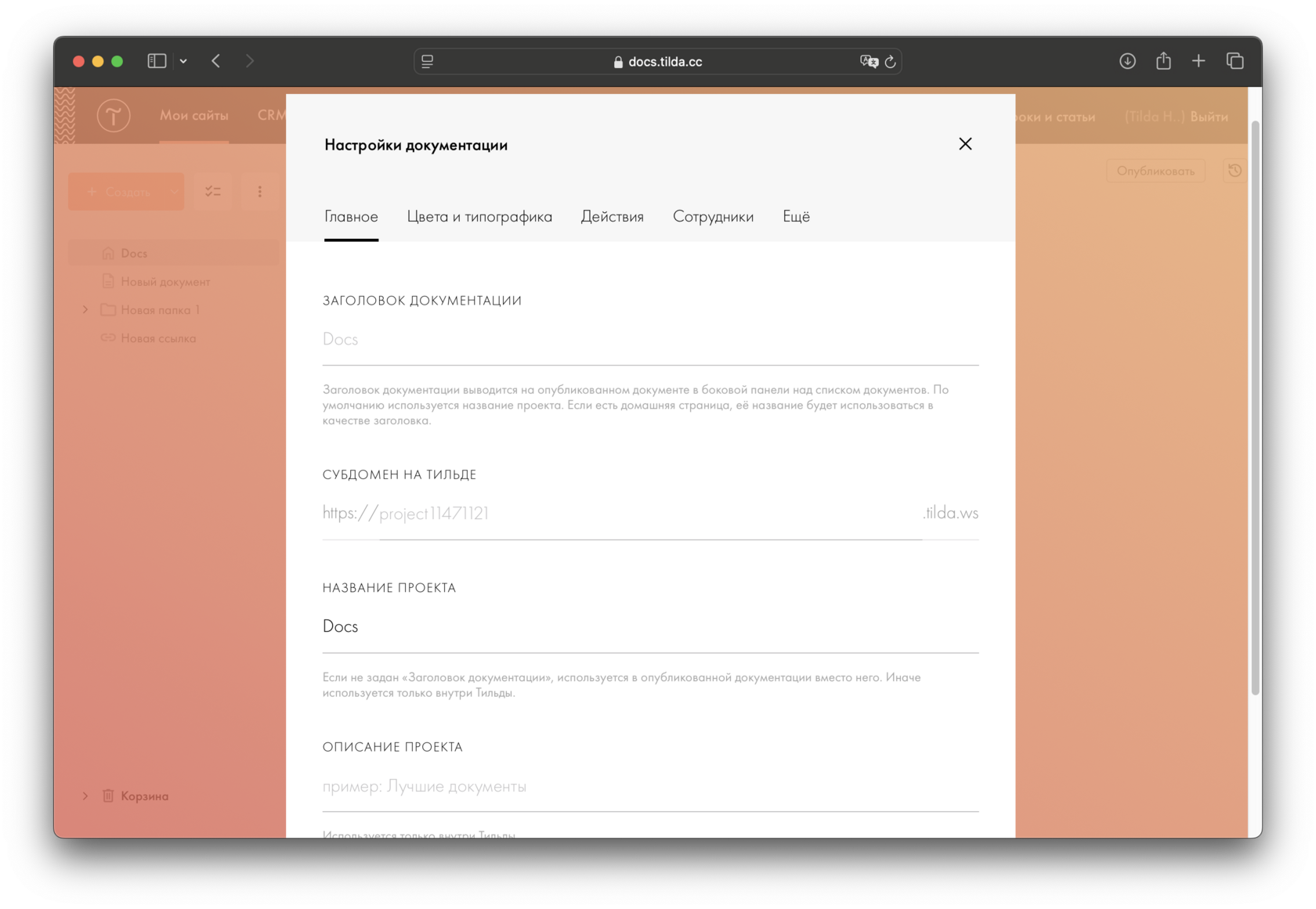Viewport: 1316px width, 909px height.
Task: Click the Docs home icon in the sidebar
Action: [108, 254]
